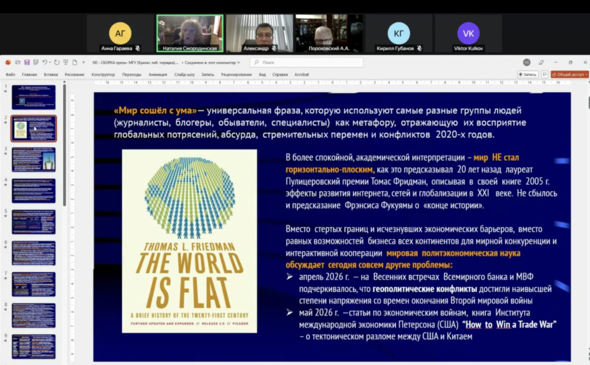Viewport: 590px width, 365px height.
Task: Click the Undo arrow icon
Action: coord(45,62)
